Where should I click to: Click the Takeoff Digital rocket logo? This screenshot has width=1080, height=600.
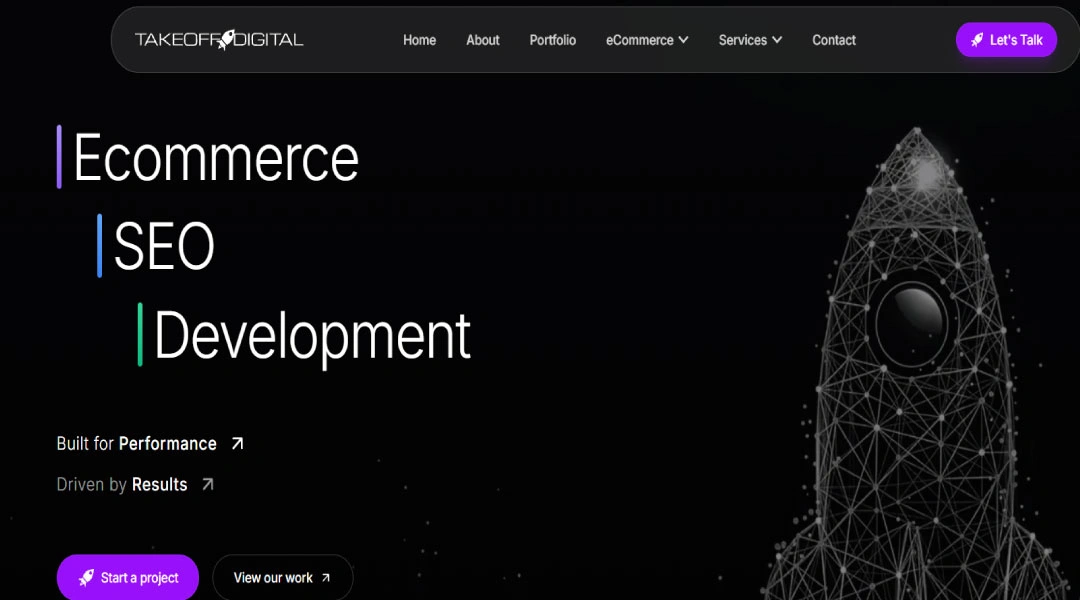point(219,40)
